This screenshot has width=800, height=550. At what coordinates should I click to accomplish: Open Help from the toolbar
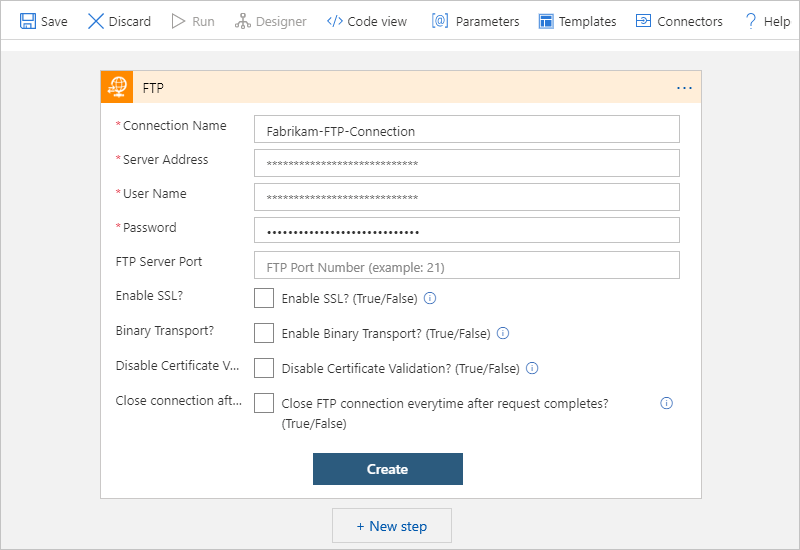pos(766,21)
